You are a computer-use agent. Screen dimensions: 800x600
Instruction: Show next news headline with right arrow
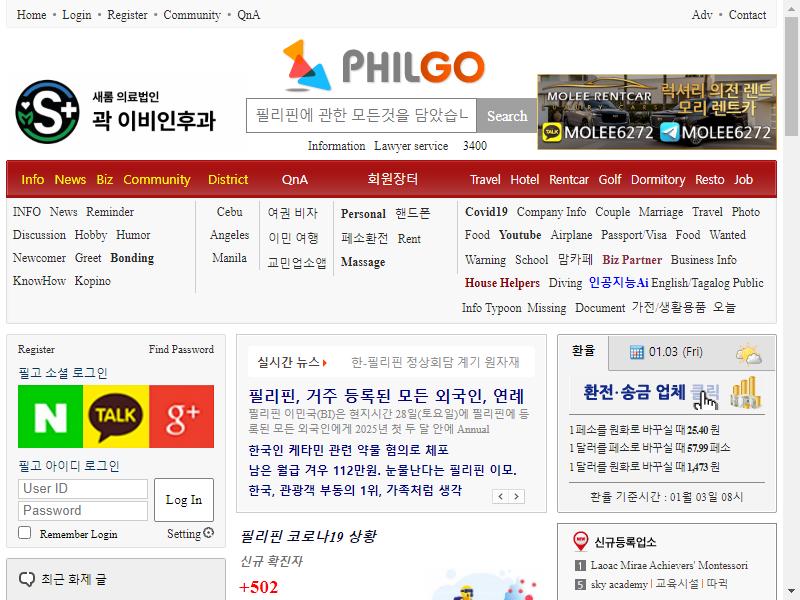517,496
